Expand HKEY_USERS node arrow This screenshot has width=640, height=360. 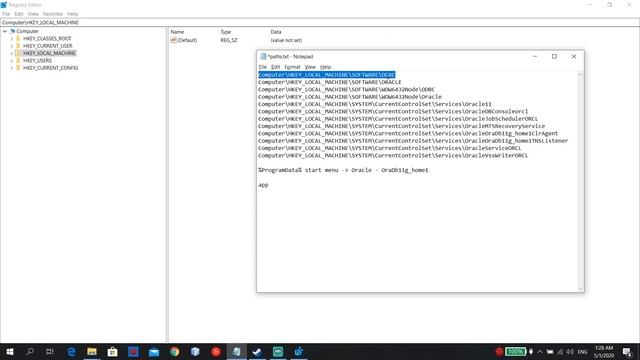click(11, 60)
